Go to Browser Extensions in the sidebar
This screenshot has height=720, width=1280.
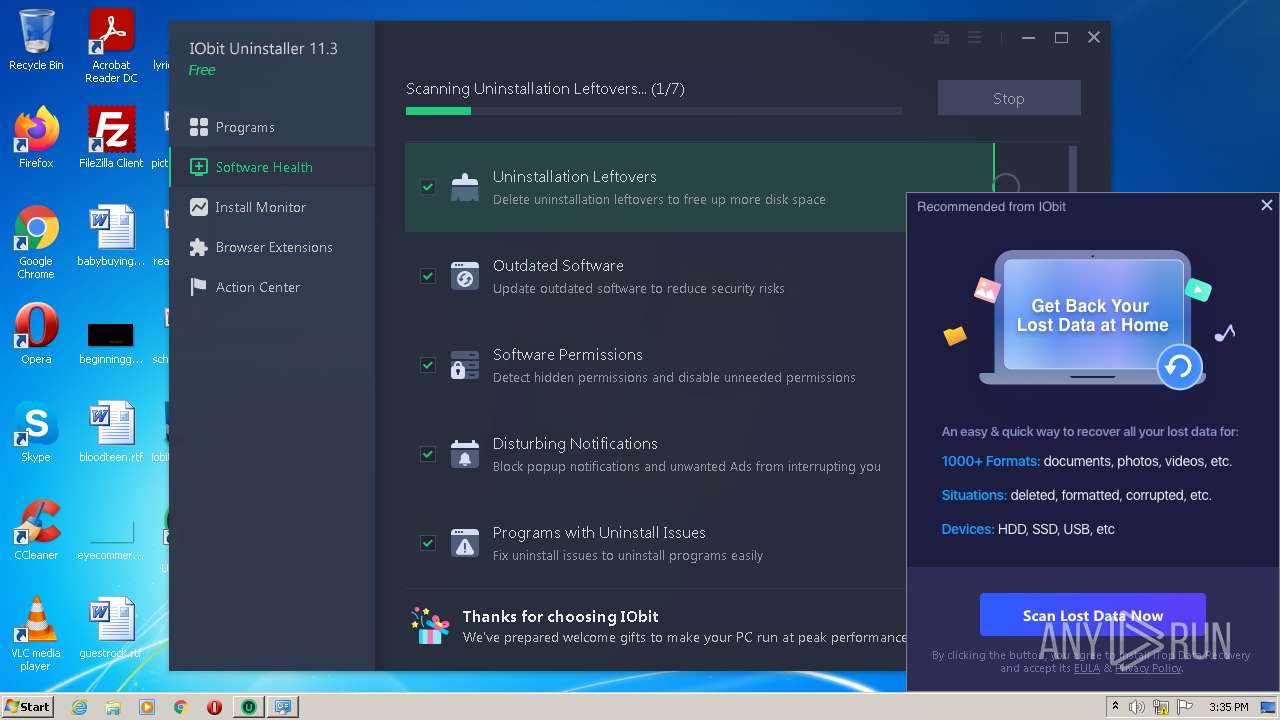272,247
